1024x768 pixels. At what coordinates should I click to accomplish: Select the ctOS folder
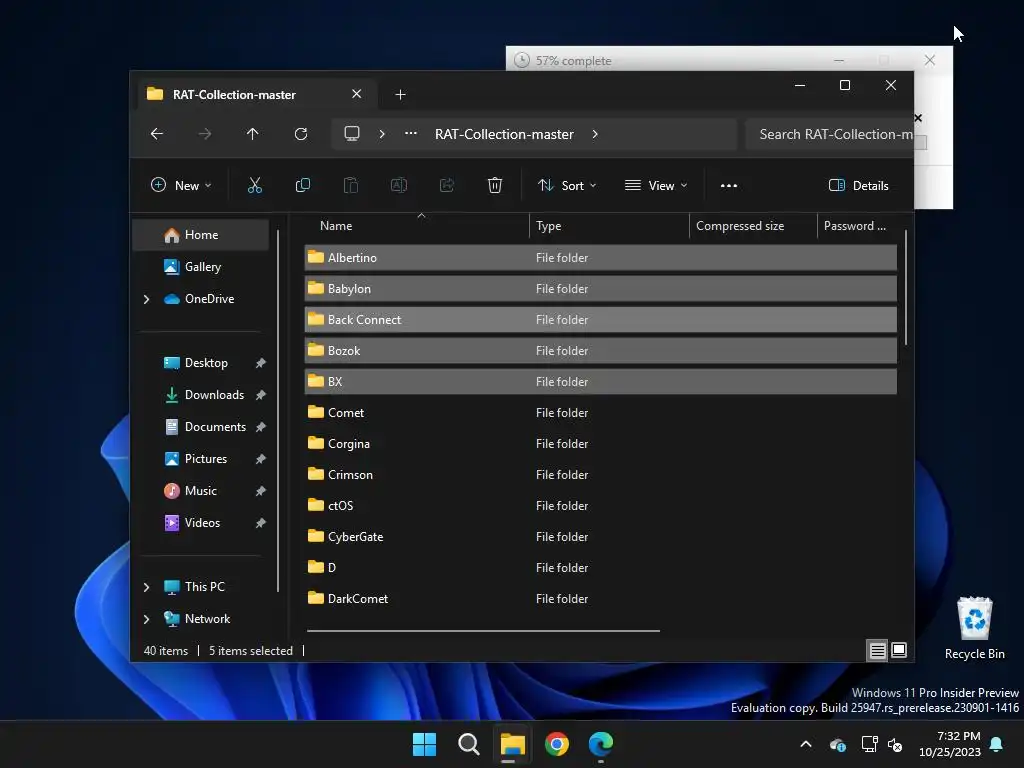(x=600, y=505)
